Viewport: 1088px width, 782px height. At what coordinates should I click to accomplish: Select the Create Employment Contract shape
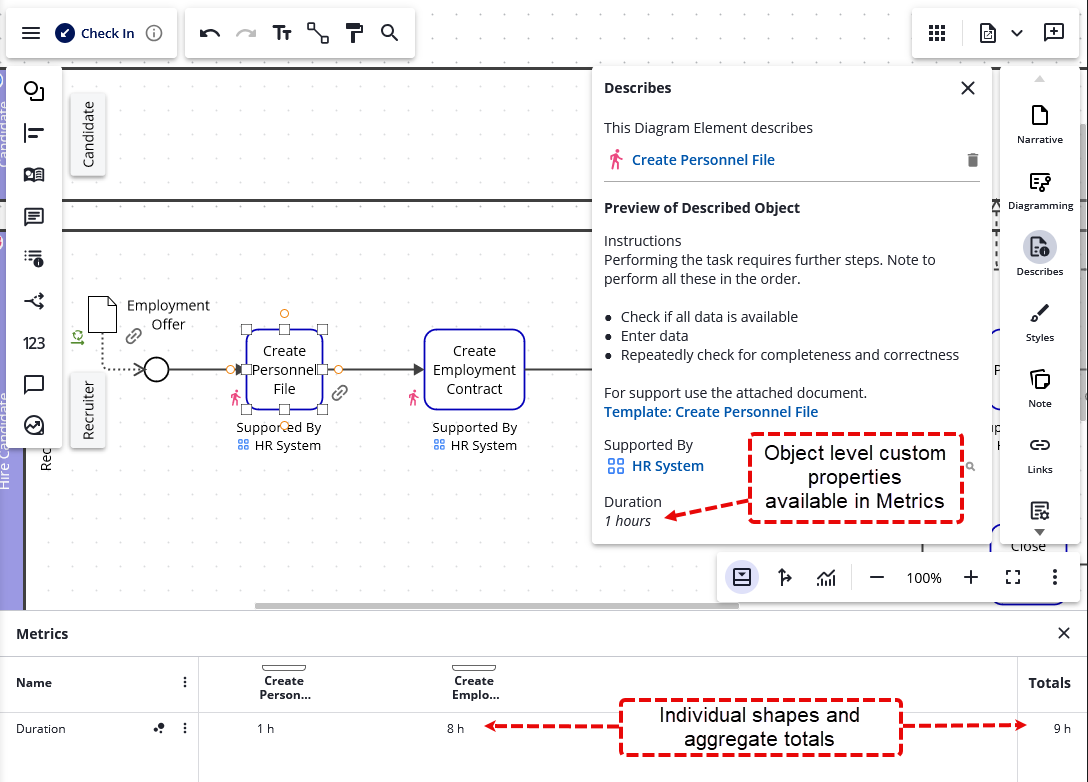coord(474,369)
